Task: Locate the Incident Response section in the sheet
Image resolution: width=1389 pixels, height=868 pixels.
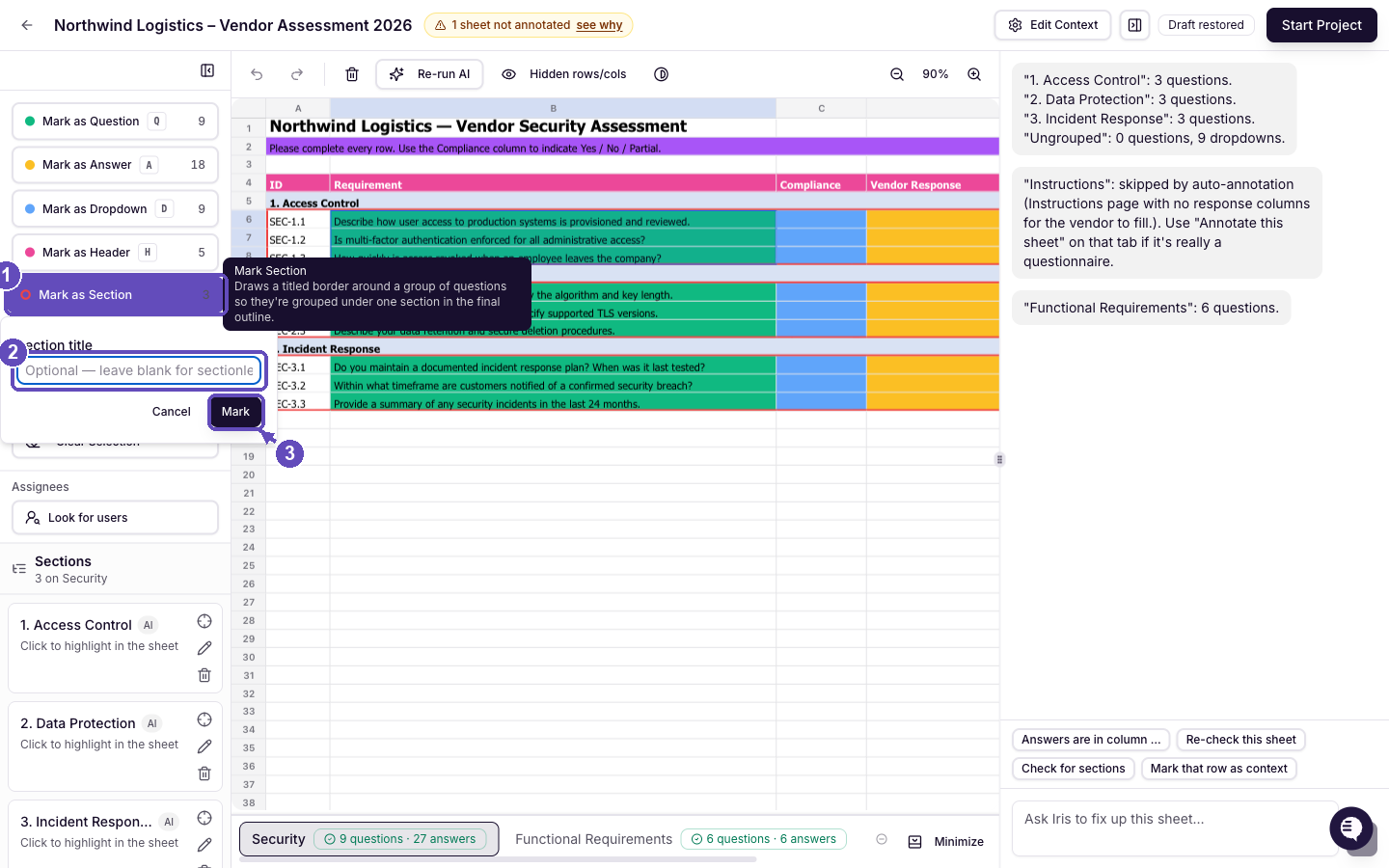Action: click(x=204, y=818)
